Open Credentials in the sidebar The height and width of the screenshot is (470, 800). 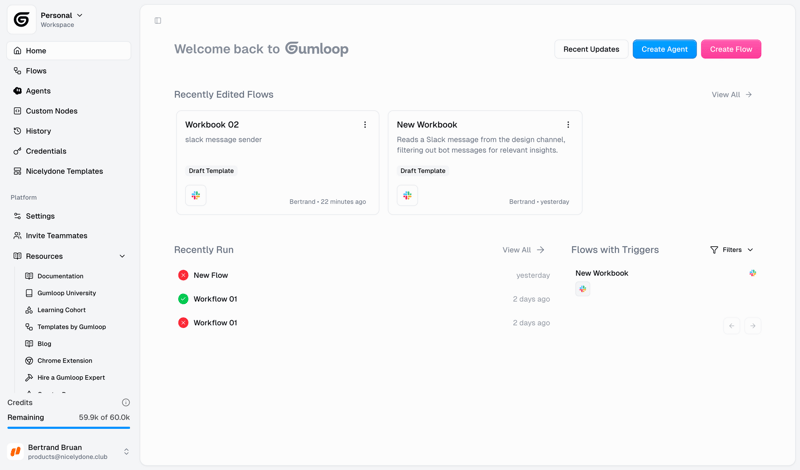(69, 151)
